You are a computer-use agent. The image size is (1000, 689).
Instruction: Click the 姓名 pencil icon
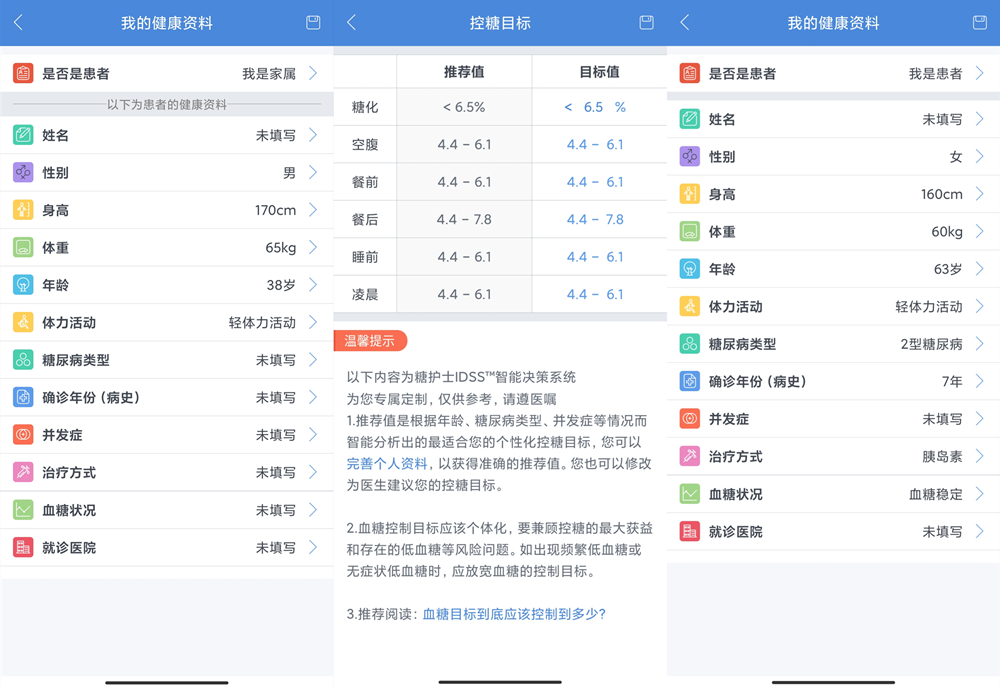[x=22, y=134]
